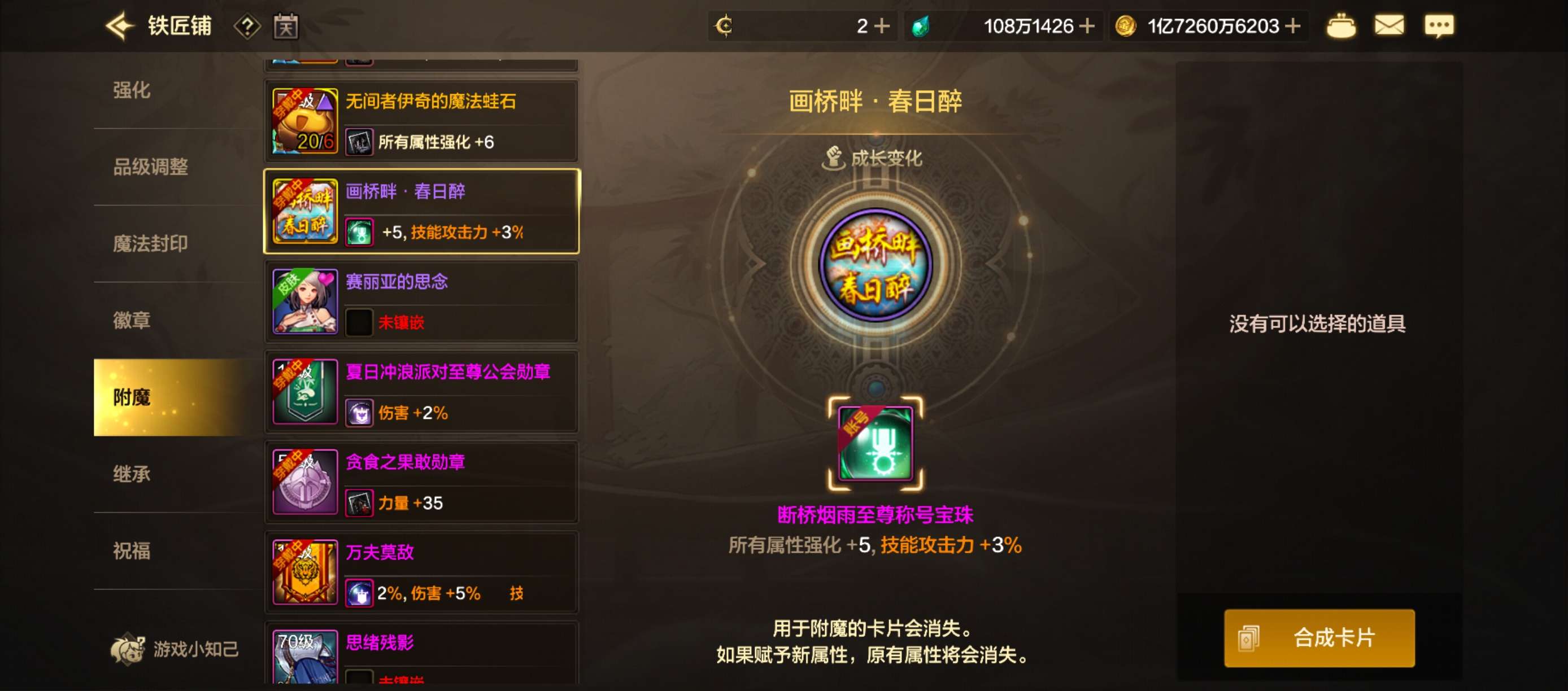Click the piggy bank pot icon
This screenshot has height=691, width=1568.
[1340, 26]
